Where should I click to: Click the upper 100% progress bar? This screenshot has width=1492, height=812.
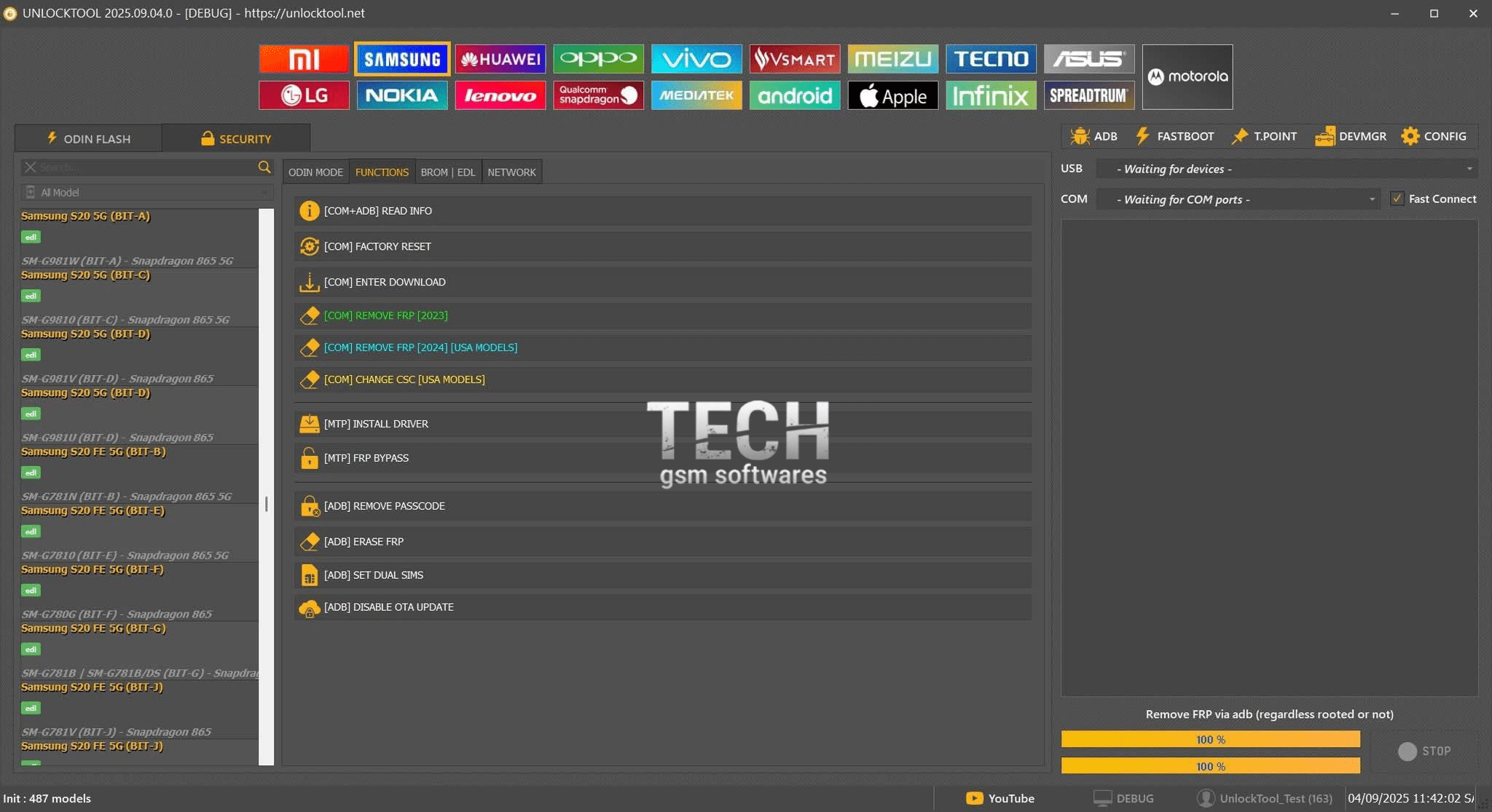pos(1211,739)
